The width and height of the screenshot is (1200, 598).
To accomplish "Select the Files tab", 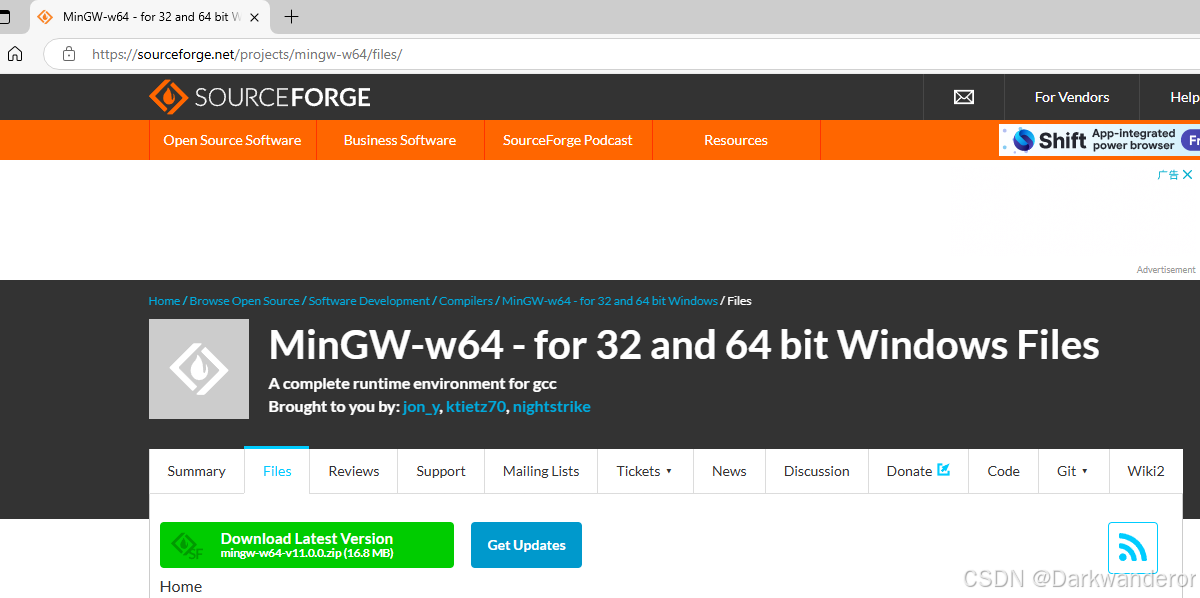I will [x=277, y=471].
